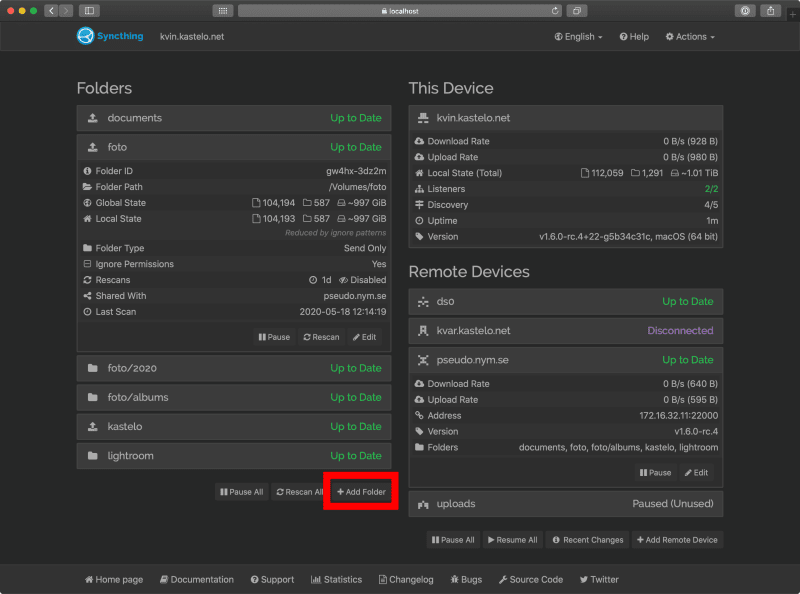Click the Last Scan clock icon

click(87, 311)
